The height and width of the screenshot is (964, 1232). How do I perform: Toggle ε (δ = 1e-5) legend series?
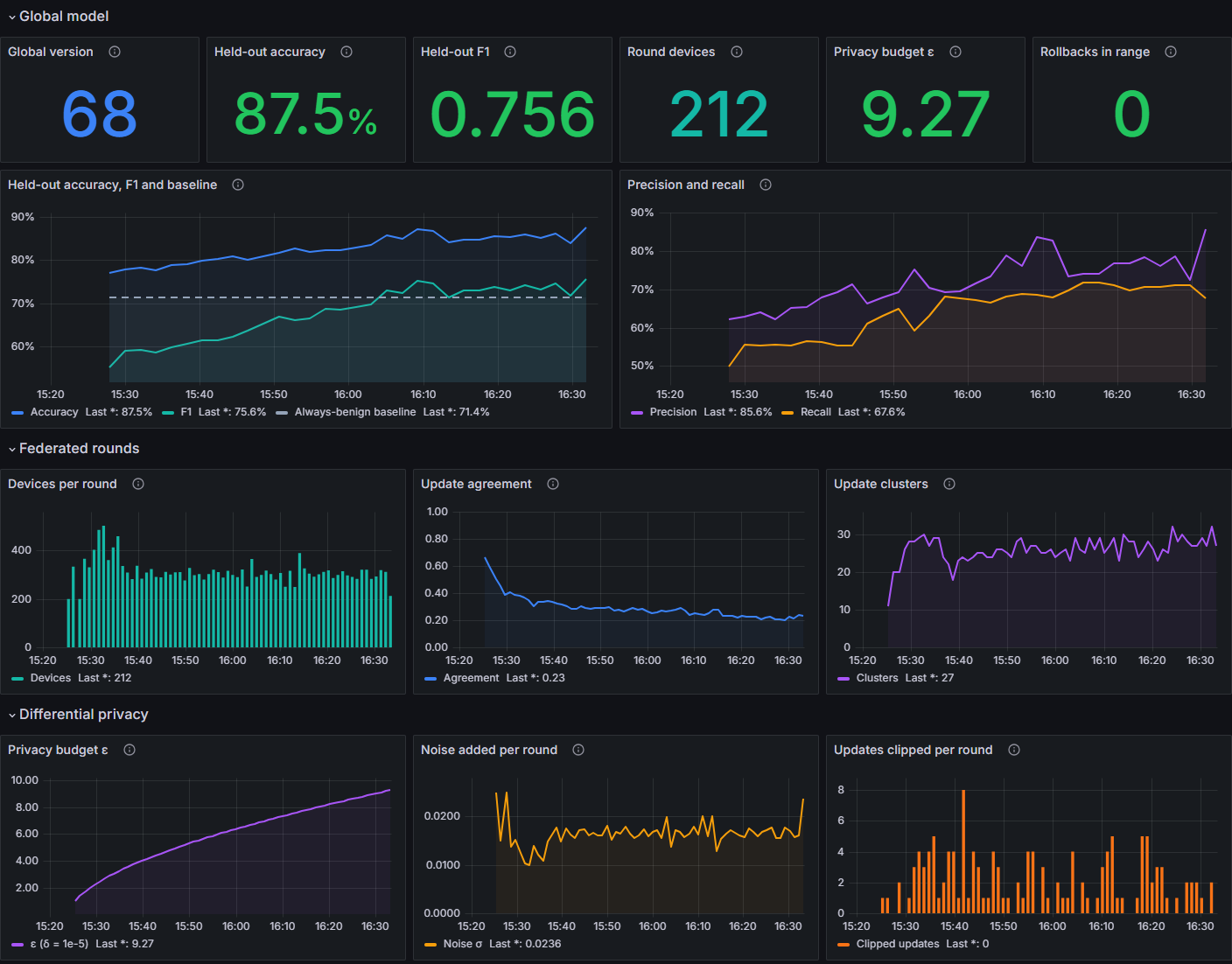click(59, 944)
